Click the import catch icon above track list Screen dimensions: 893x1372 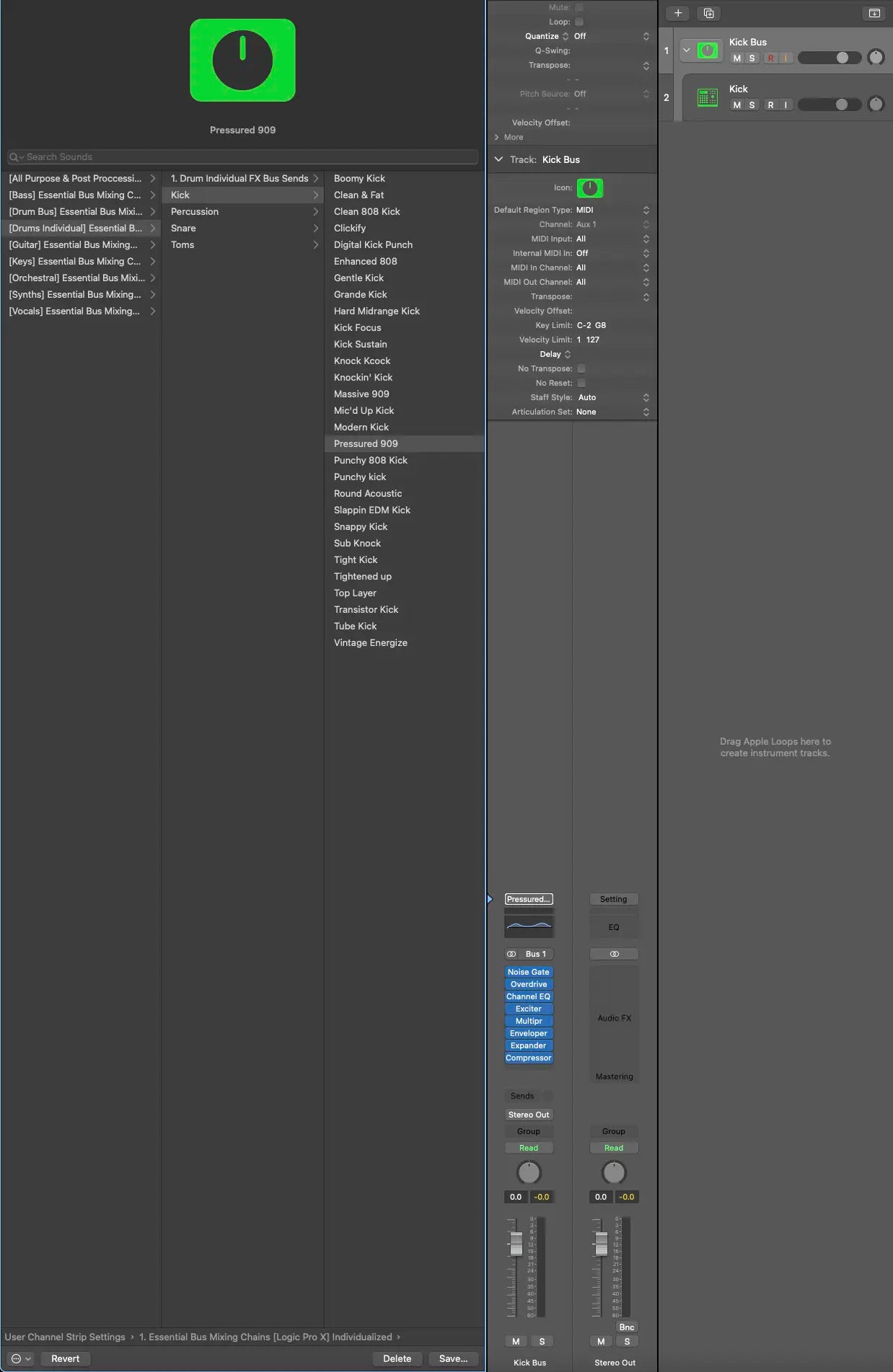[874, 13]
